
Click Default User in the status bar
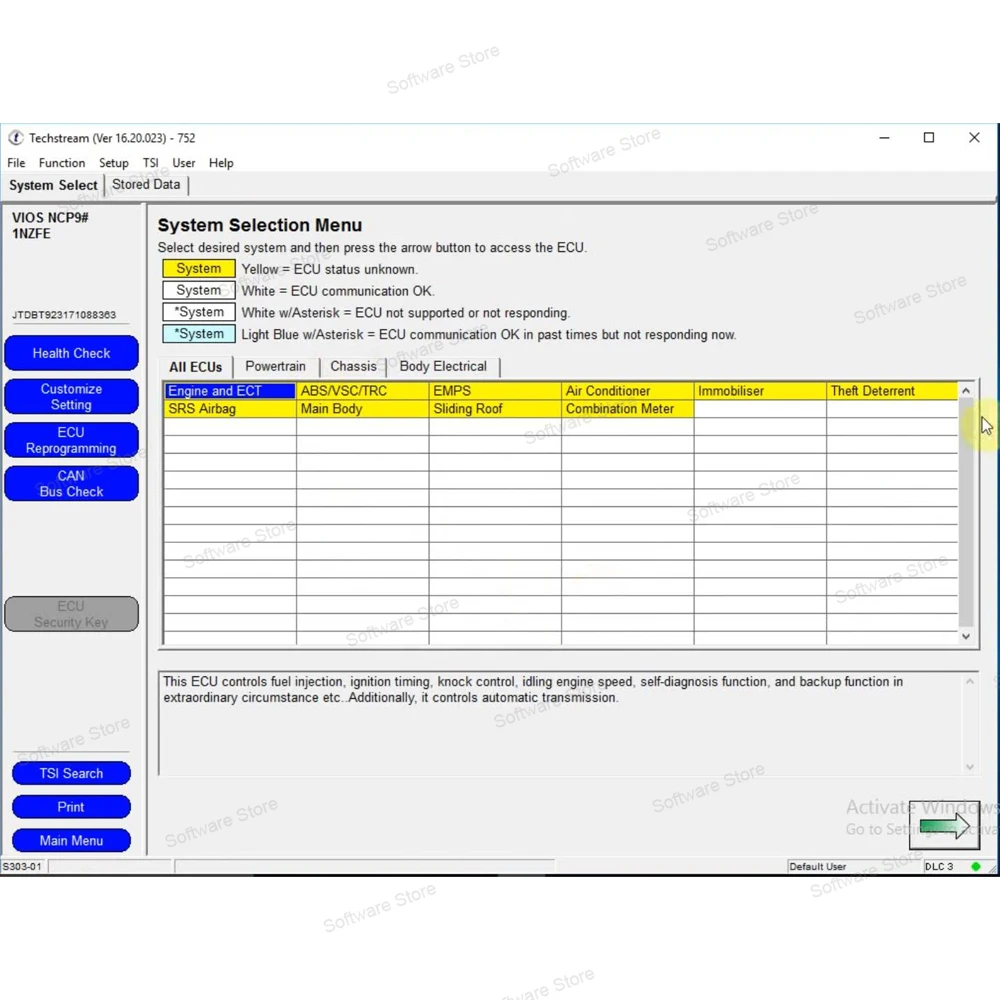point(817,866)
